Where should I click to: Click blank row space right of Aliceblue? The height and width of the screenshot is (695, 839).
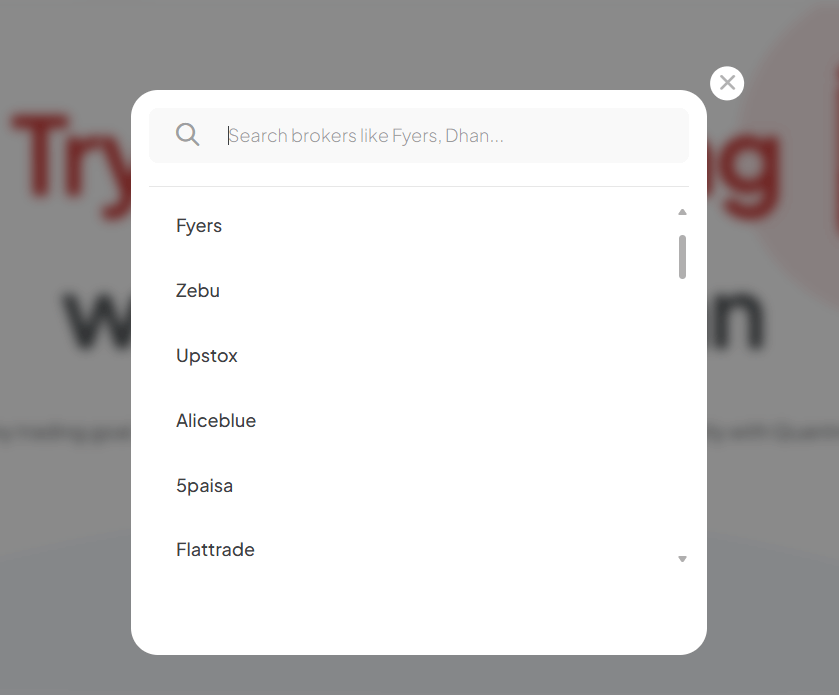[x=450, y=421]
